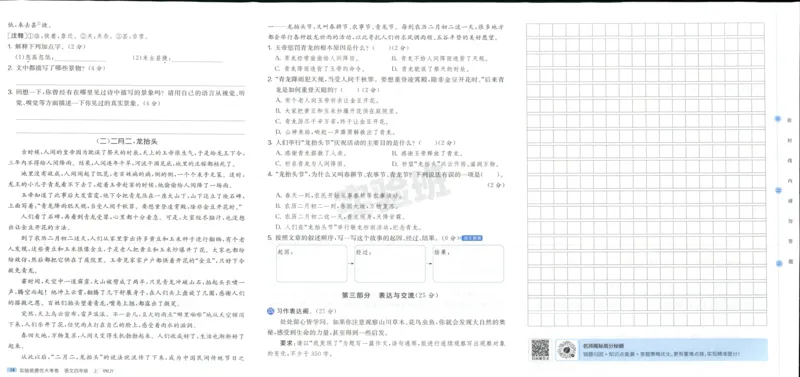Click question 3 人们举行龙抬头节庆祝活动
Image resolution: width=800 pixels, height=377 pixels.
361,142
